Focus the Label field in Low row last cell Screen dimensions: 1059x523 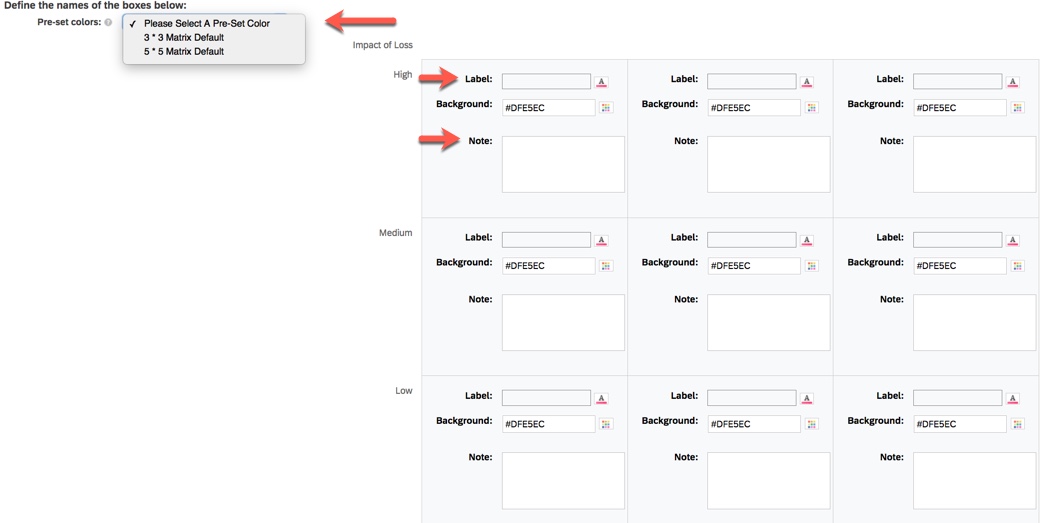958,398
